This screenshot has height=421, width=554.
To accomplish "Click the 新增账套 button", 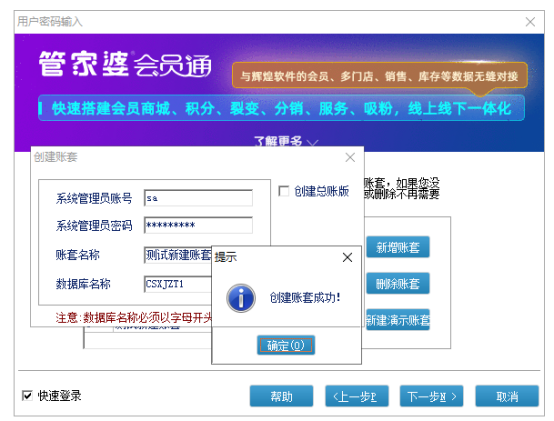I will [x=398, y=247].
